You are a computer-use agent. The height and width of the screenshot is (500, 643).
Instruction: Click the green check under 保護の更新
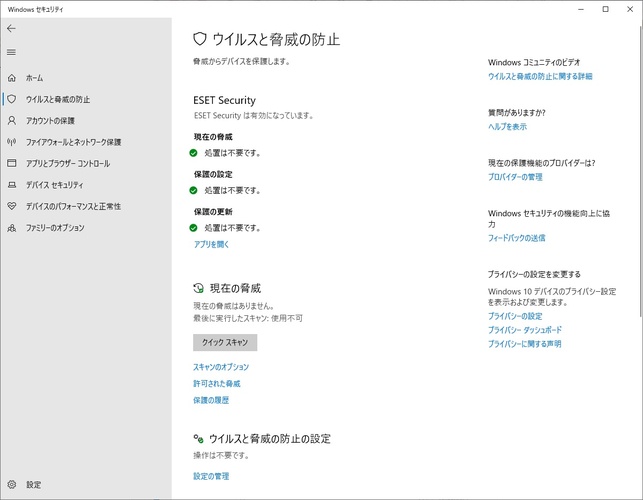coord(194,228)
